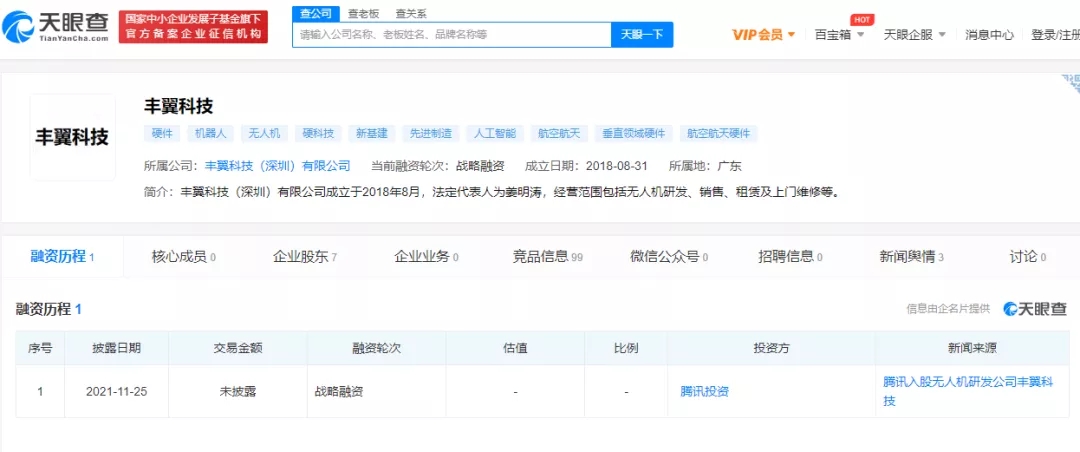
Task: Switch to 微信公众号 tab
Action: pos(669,257)
